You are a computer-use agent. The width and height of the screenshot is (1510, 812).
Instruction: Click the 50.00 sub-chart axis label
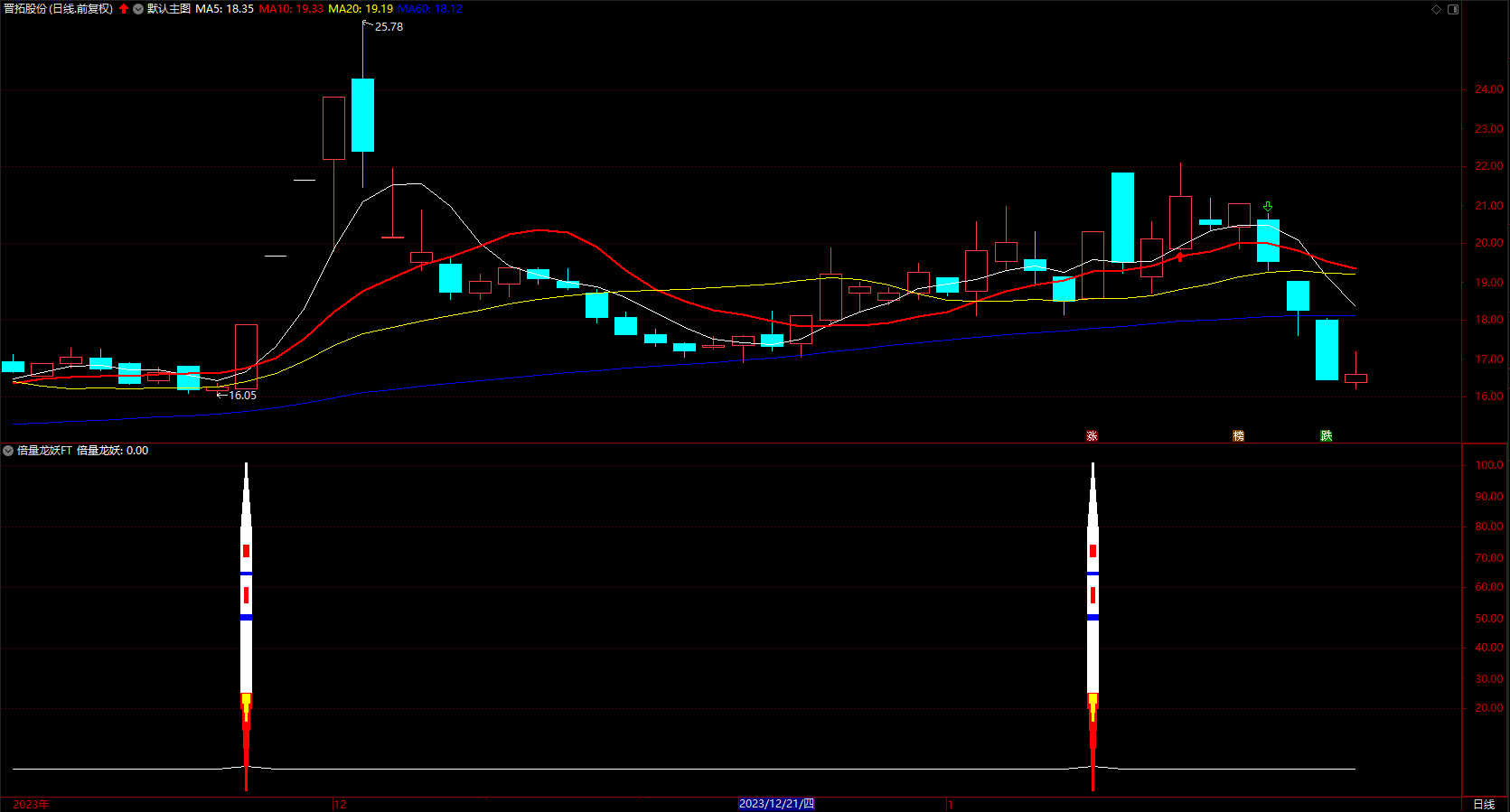point(1489,619)
